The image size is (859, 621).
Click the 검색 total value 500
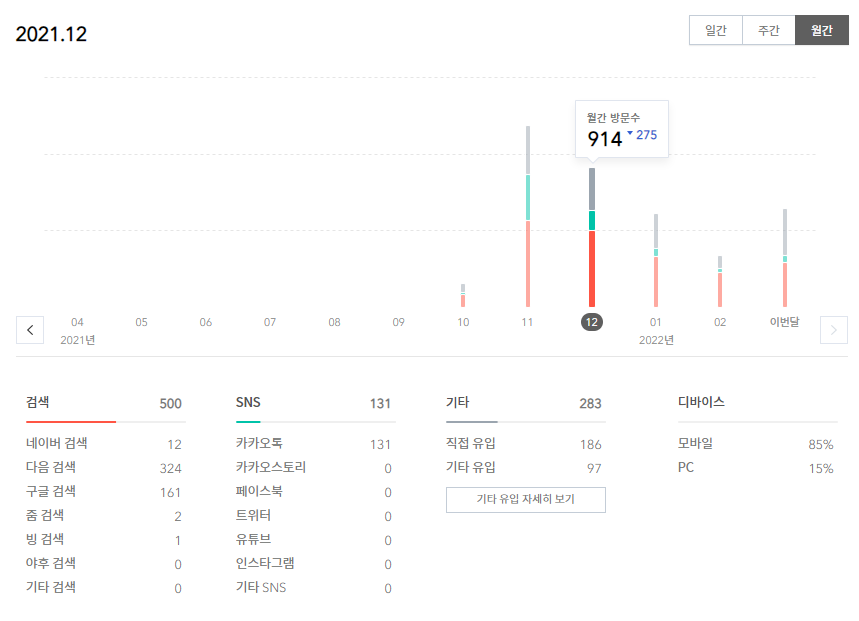tap(170, 404)
